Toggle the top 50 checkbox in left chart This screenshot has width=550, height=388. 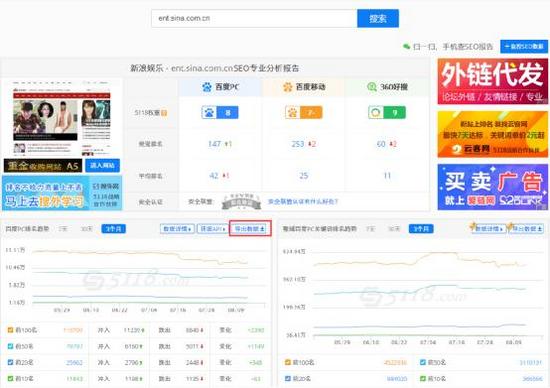10,346
